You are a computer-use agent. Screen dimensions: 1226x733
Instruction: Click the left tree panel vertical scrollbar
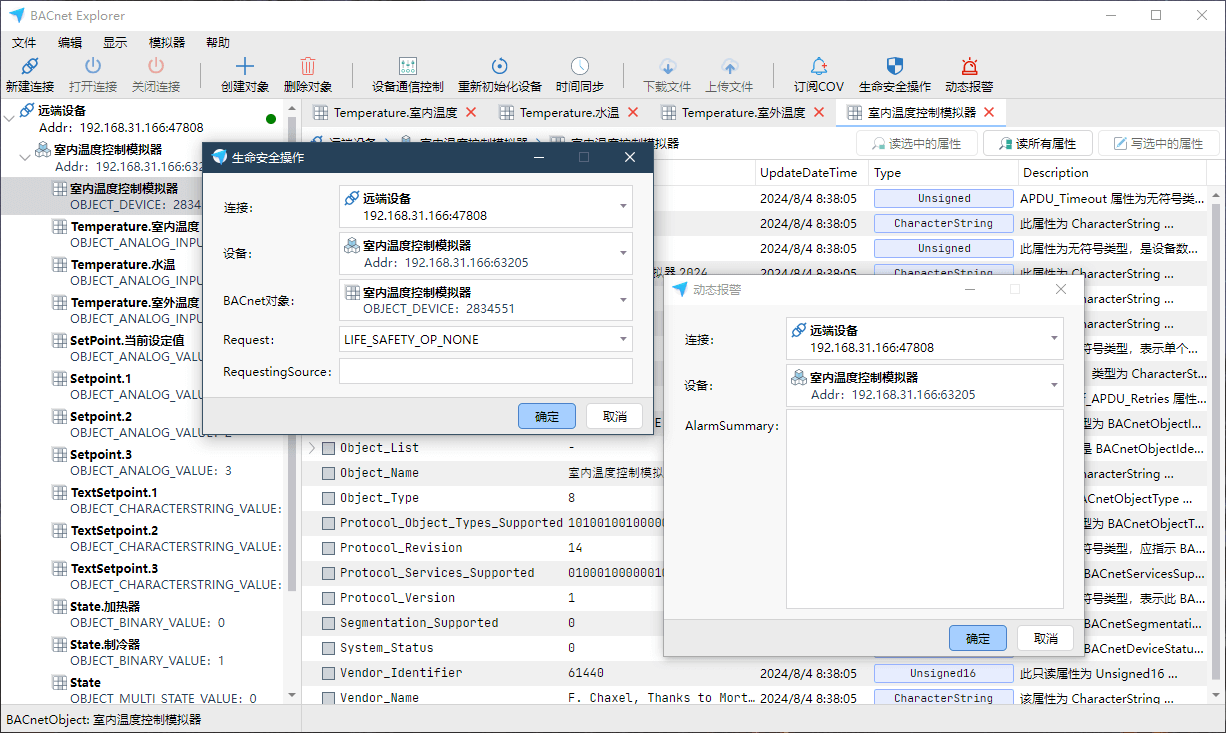292,400
